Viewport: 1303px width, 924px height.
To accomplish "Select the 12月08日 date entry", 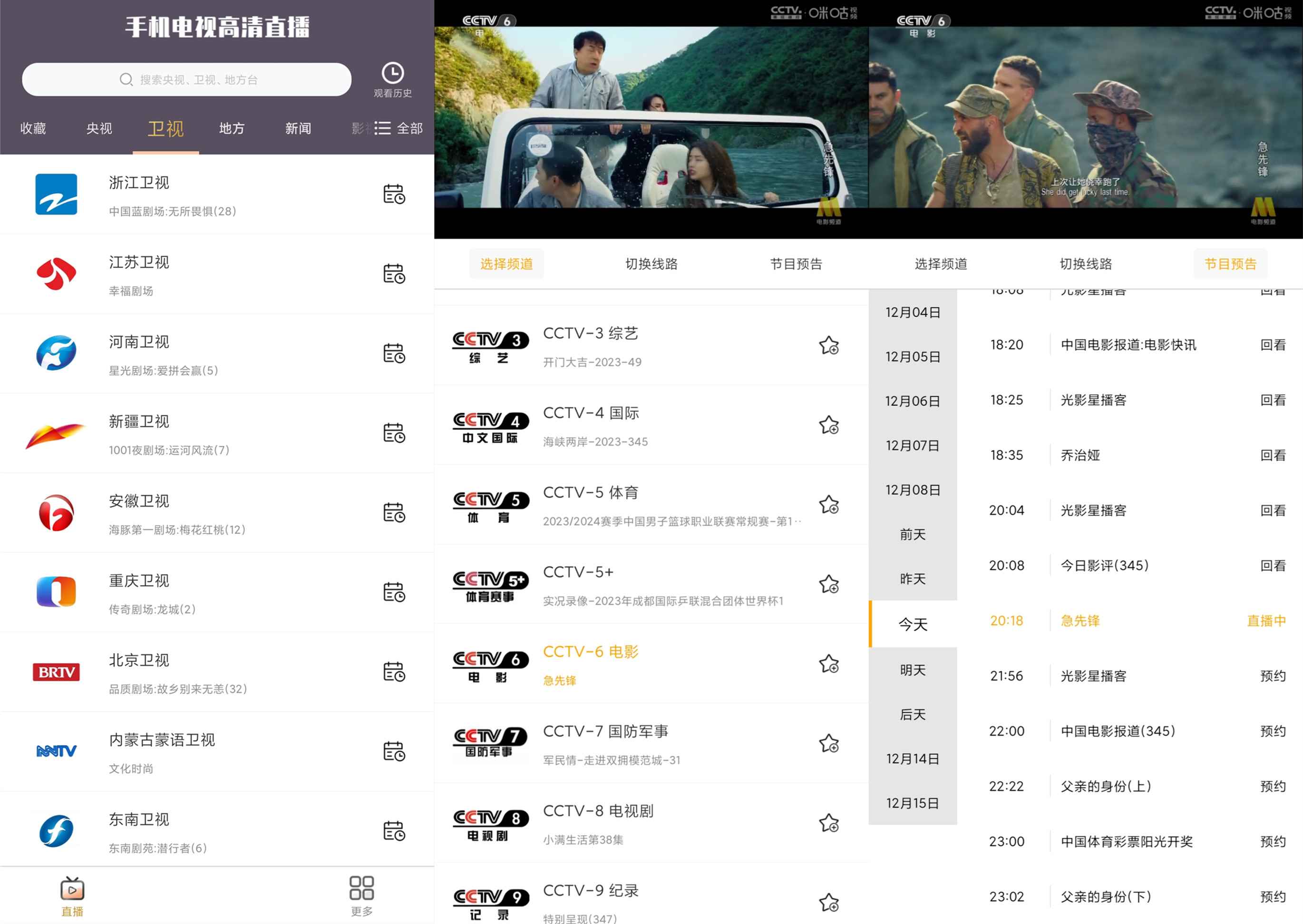I will [913, 490].
